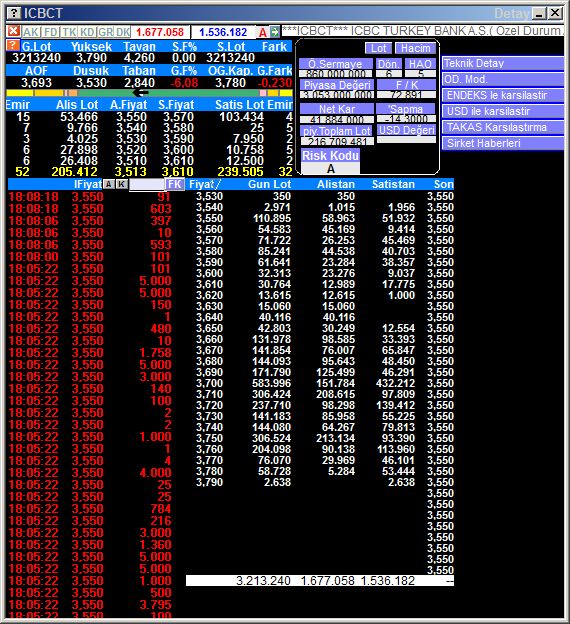This screenshot has height=624, width=570.
Task: Click the price range color bar
Action: tap(149, 93)
